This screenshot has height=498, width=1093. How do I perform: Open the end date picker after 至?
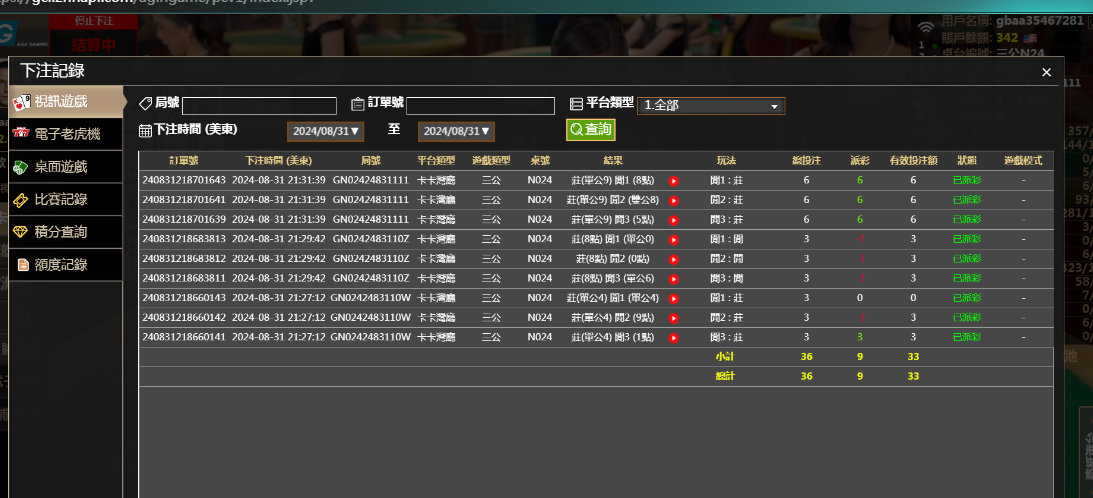(x=457, y=131)
